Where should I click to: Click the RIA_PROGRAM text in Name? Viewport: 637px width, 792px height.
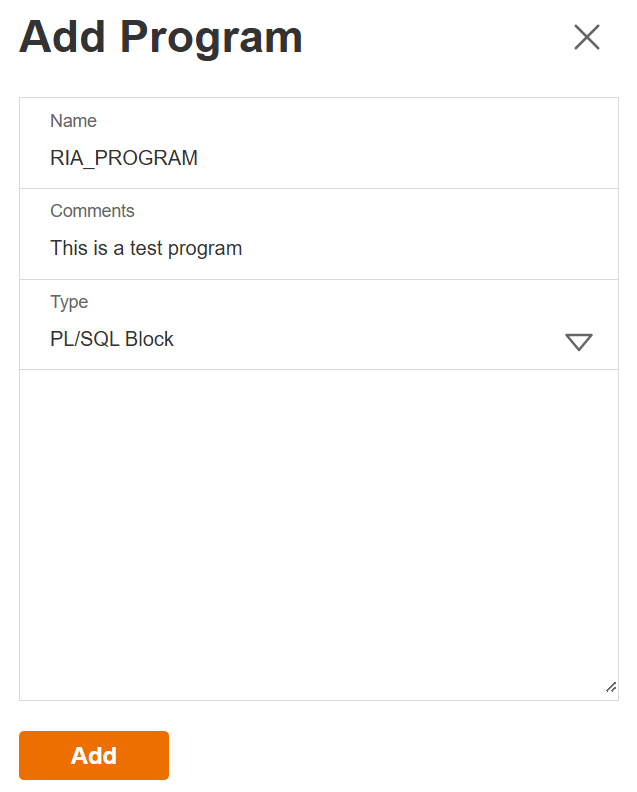point(124,158)
